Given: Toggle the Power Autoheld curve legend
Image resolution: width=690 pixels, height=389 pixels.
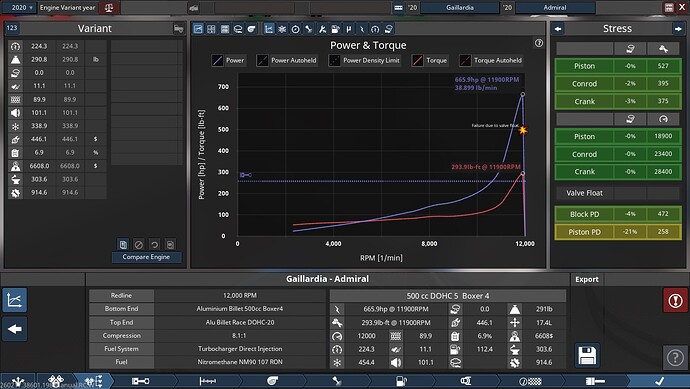Looking at the screenshot, I should [x=287, y=60].
